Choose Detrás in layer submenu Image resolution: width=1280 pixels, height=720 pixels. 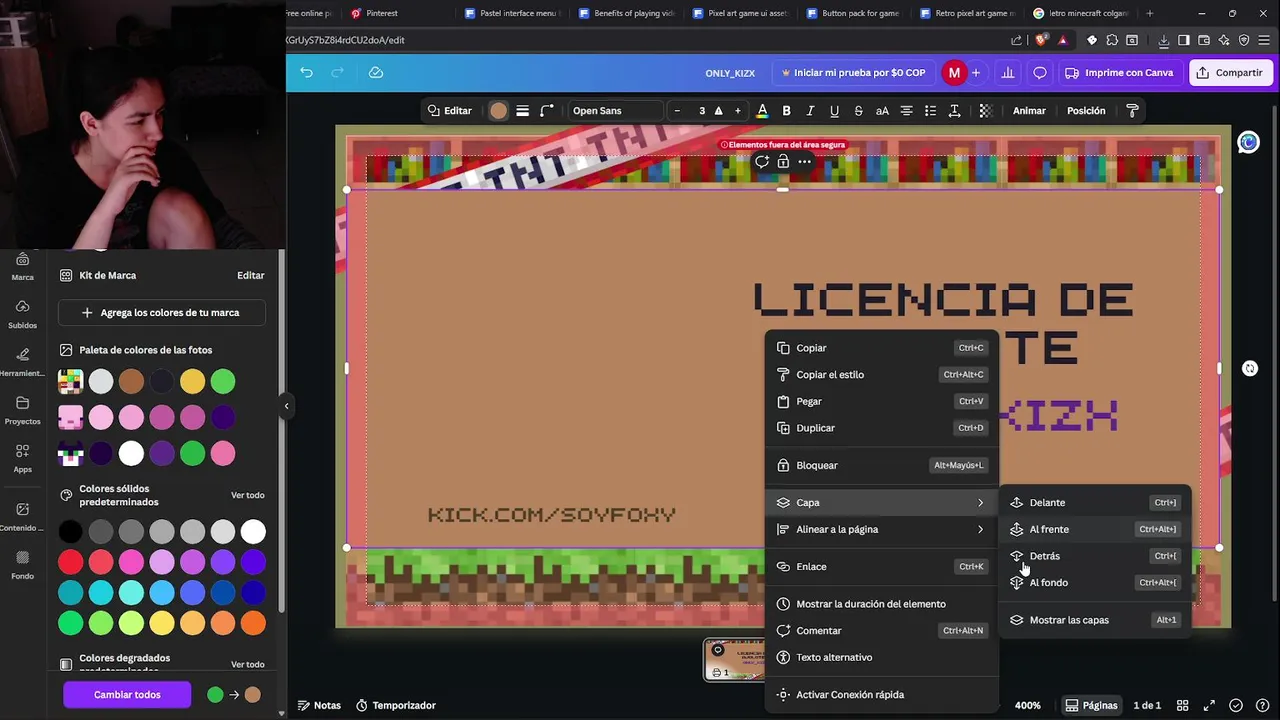pos(1095,556)
